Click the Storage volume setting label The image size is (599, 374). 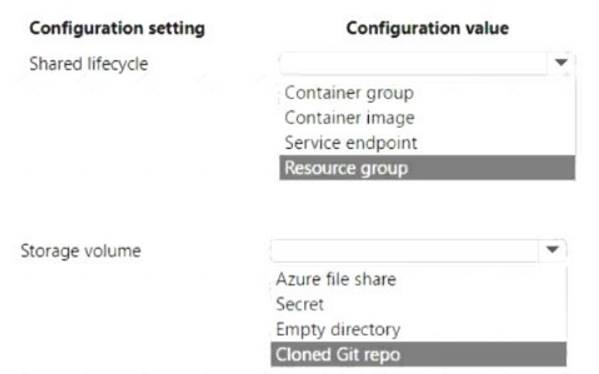pos(81,251)
